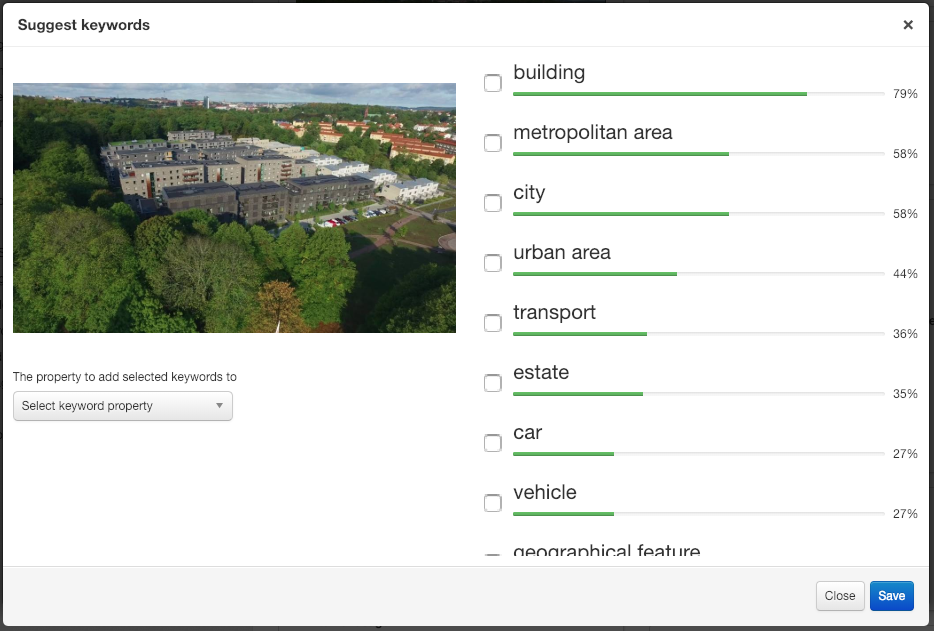Click the urban area 44% confidence bar
This screenshot has height=631, width=934.
click(698, 273)
